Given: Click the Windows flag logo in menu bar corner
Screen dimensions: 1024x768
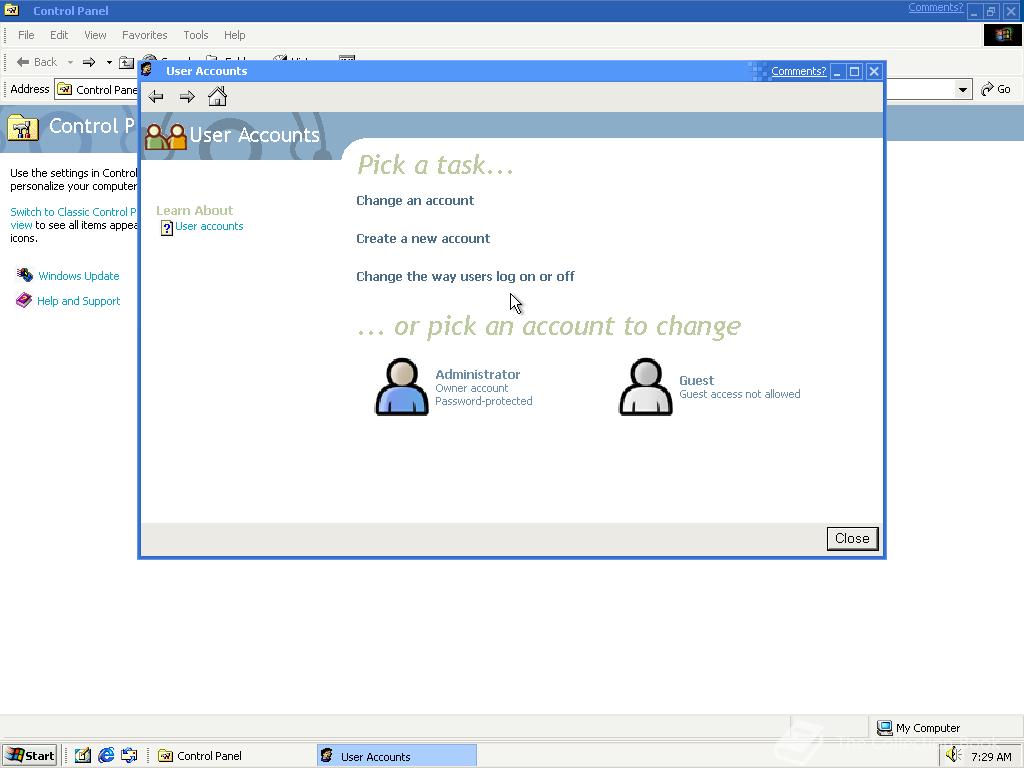Looking at the screenshot, I should (x=1002, y=35).
